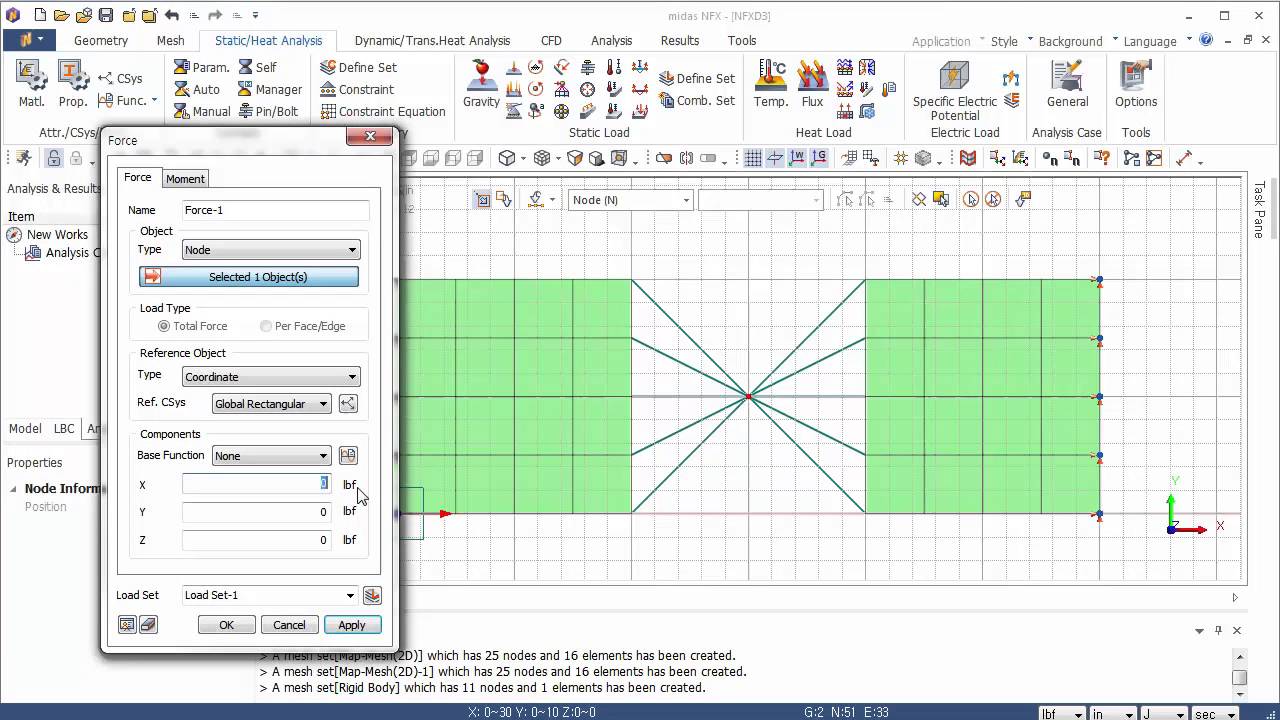This screenshot has width=1280, height=720.
Task: Click the undo arrow in title bar
Action: click(172, 16)
